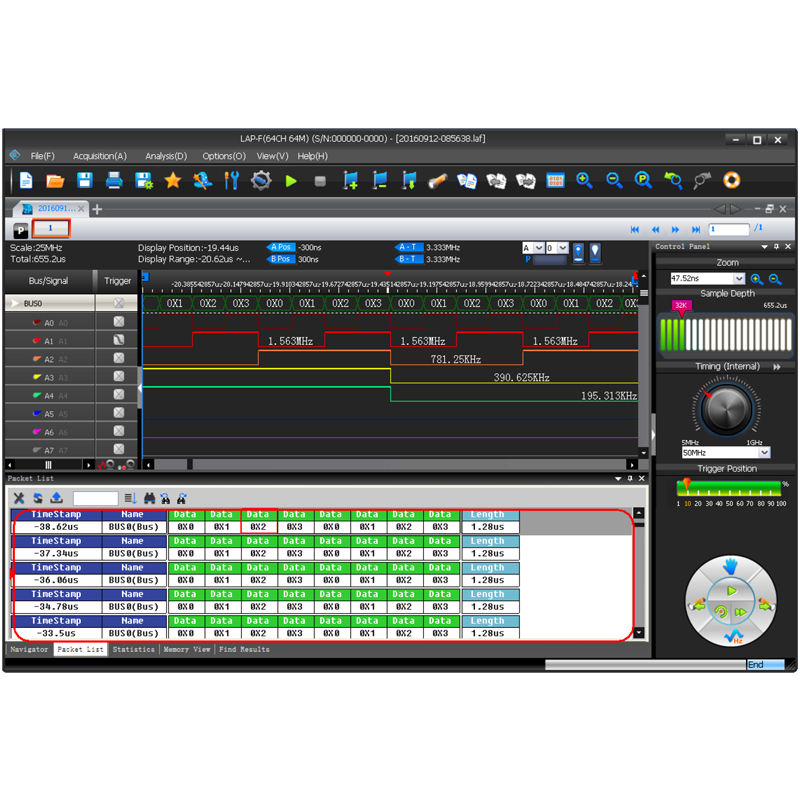Click the Packet List settings X tools icon
Image resolution: width=800 pixels, height=800 pixels.
coord(19,498)
